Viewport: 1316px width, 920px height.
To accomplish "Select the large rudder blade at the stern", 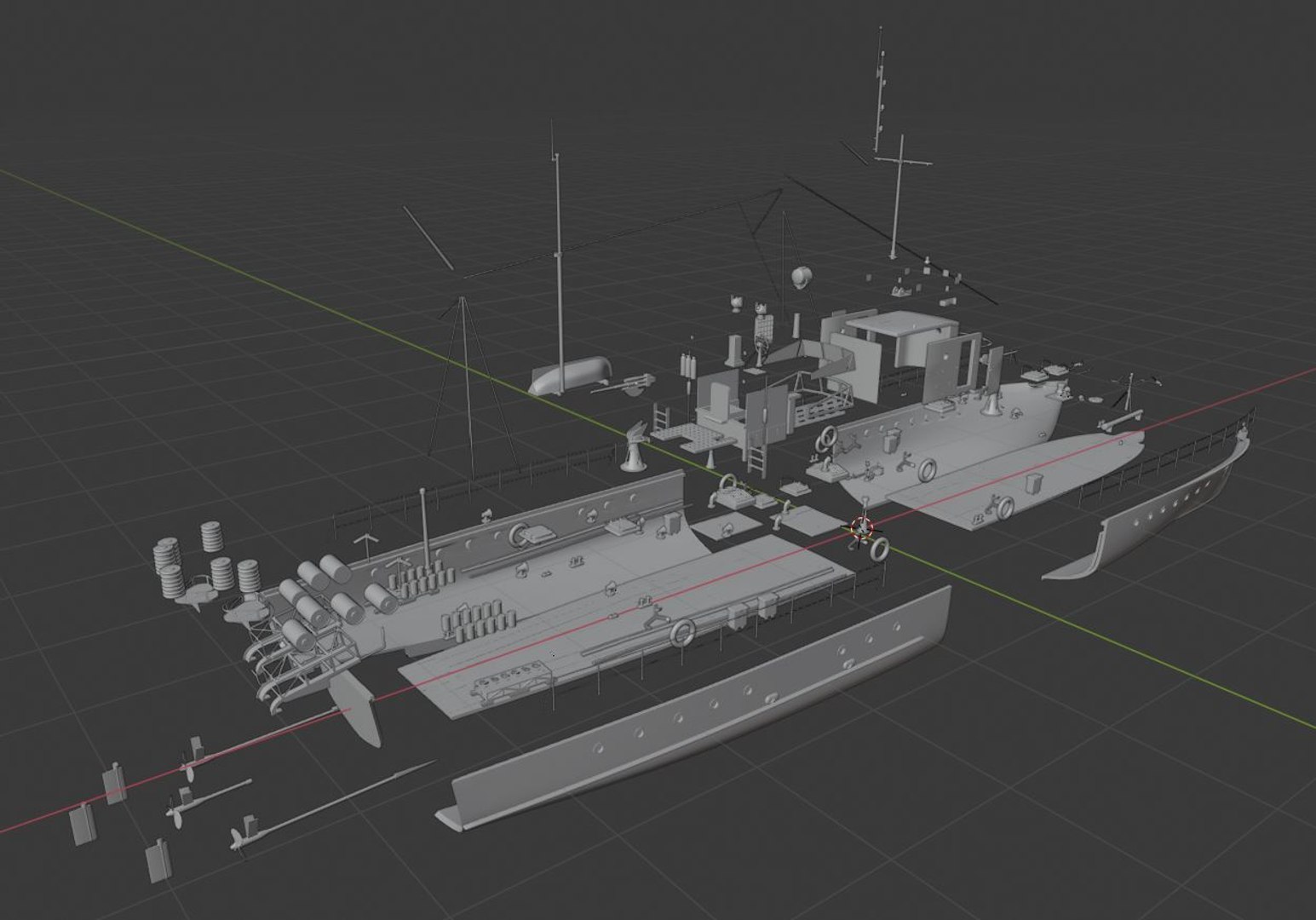I will click(x=355, y=709).
